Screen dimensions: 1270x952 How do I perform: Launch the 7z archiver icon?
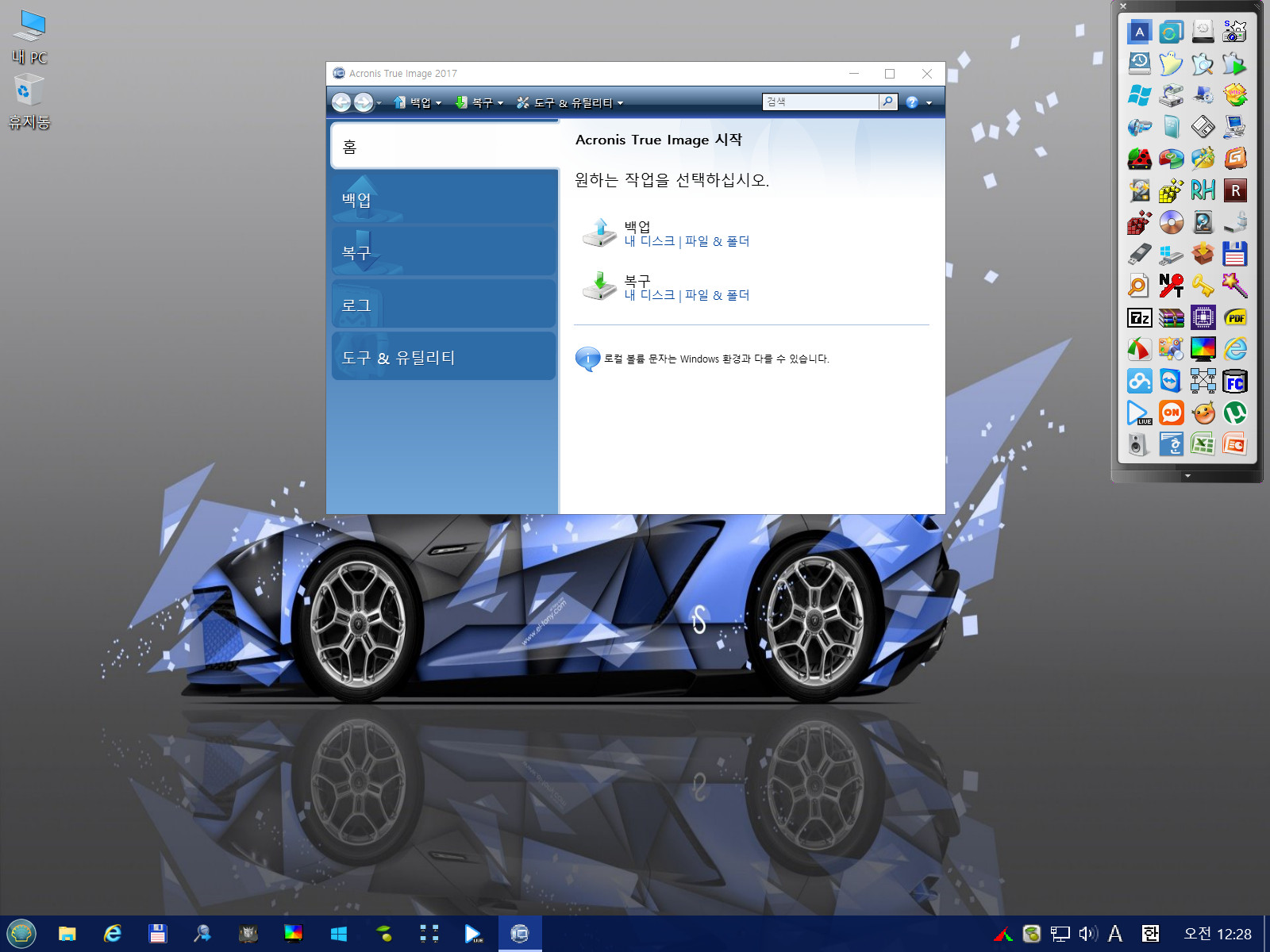[1139, 317]
